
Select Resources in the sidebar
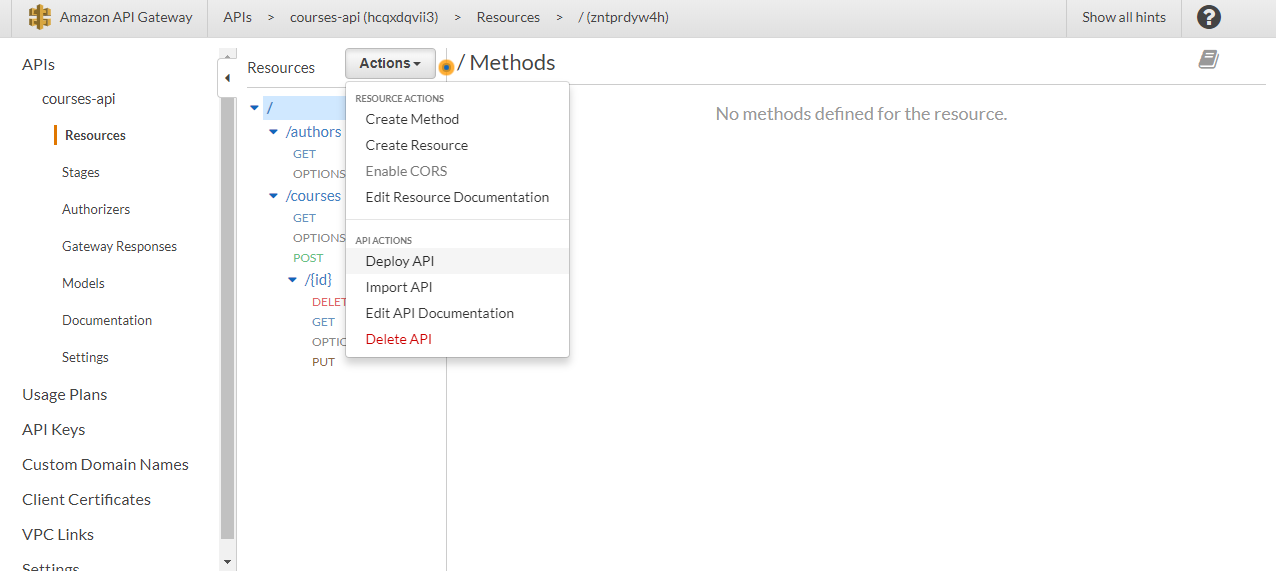click(x=95, y=135)
